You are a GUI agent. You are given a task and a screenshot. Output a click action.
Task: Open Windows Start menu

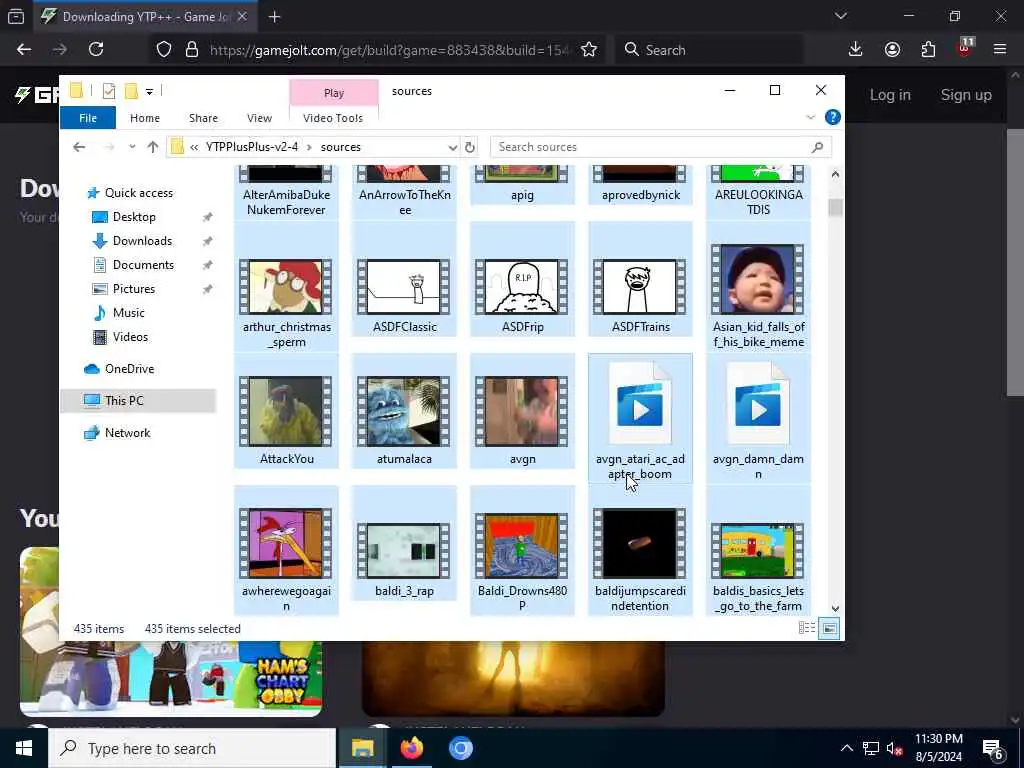pyautogui.click(x=24, y=748)
